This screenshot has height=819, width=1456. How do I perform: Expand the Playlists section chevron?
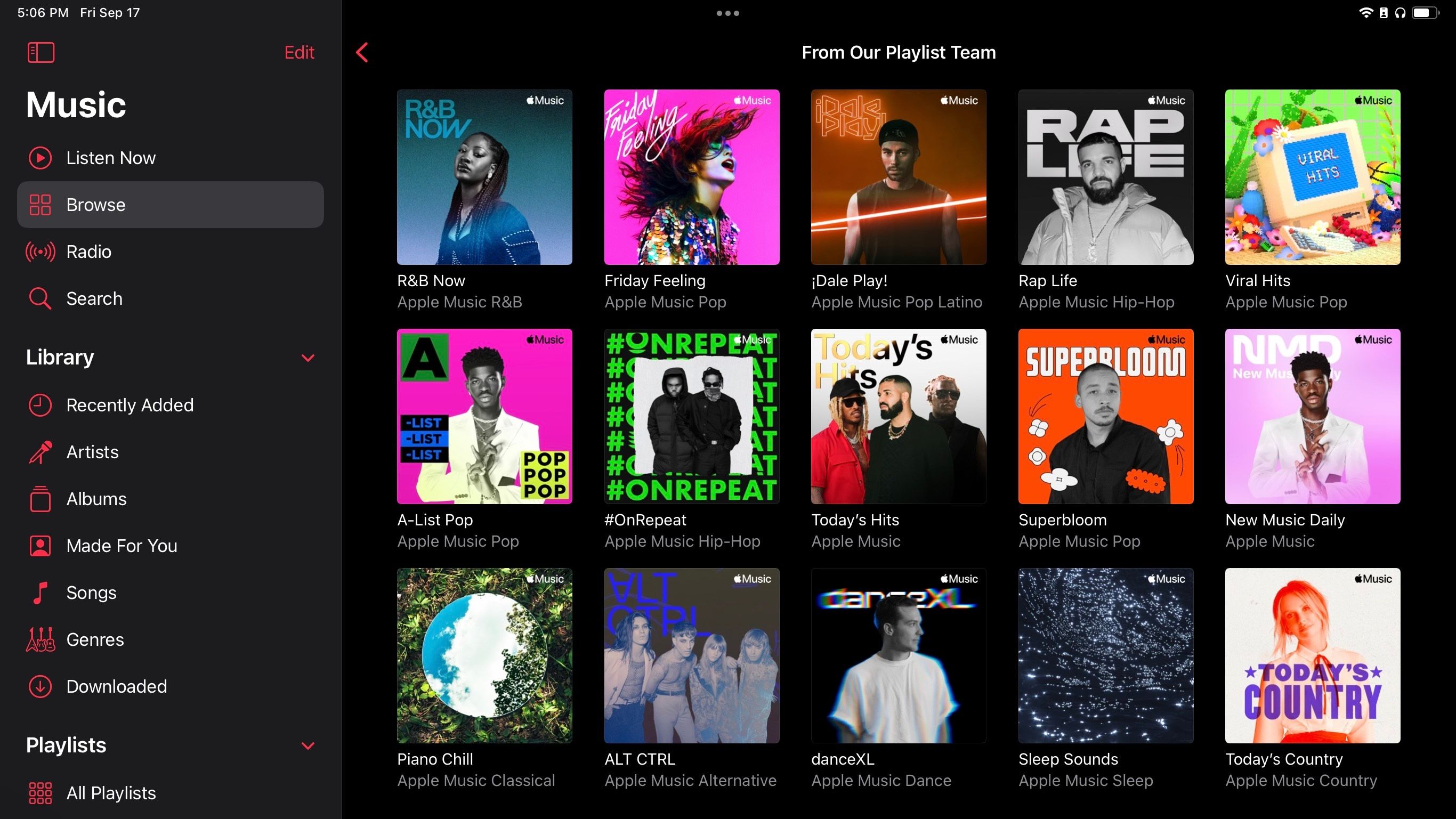(309, 745)
